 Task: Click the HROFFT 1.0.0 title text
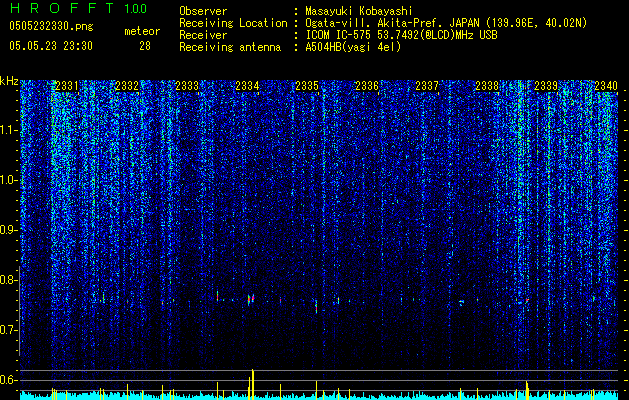click(79, 8)
